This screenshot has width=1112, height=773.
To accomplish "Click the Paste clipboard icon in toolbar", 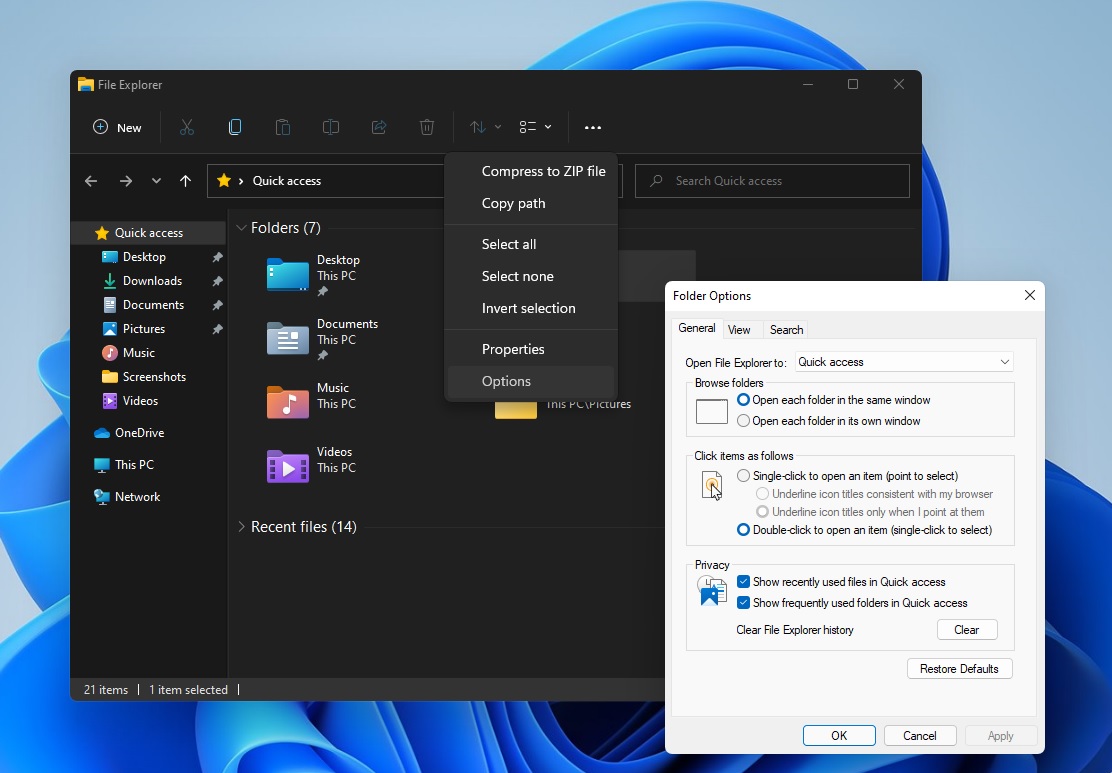I will tap(282, 127).
